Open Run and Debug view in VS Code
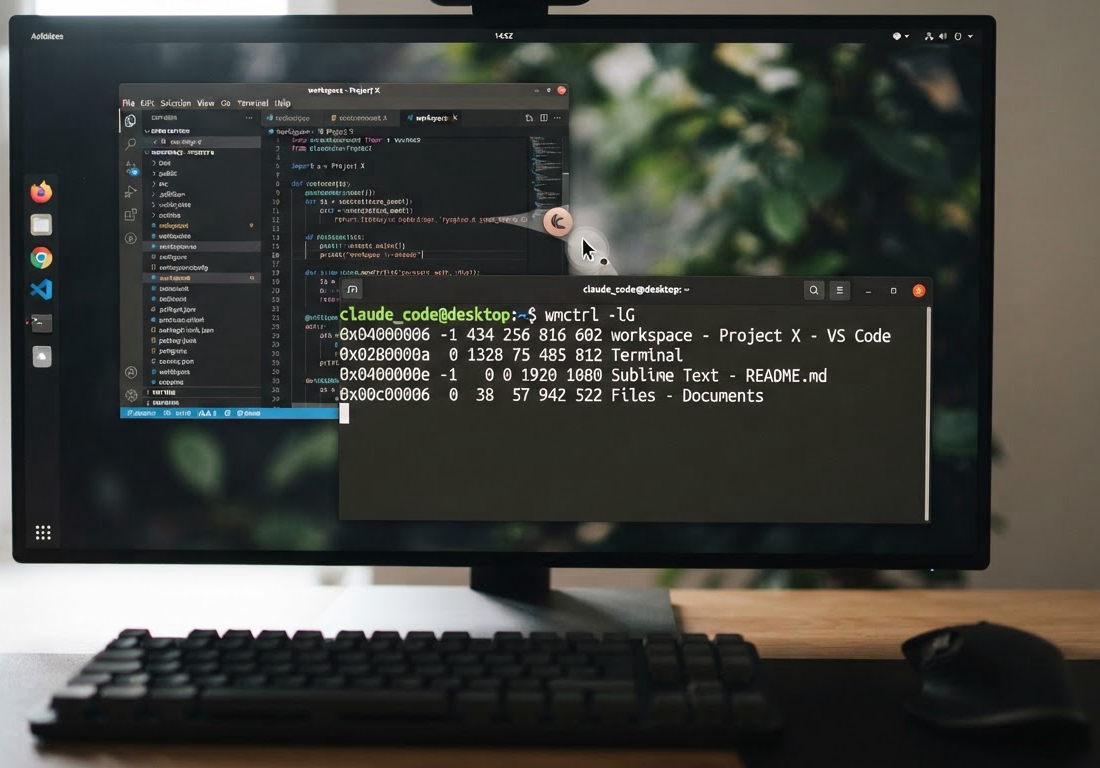1100x768 pixels. (x=130, y=191)
